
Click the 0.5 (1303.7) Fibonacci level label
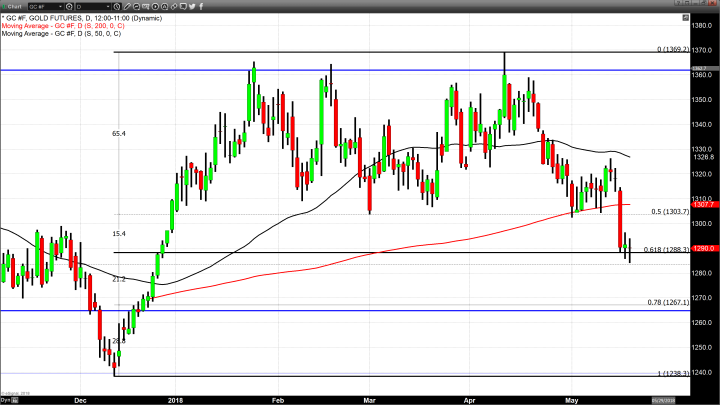[x=670, y=212]
